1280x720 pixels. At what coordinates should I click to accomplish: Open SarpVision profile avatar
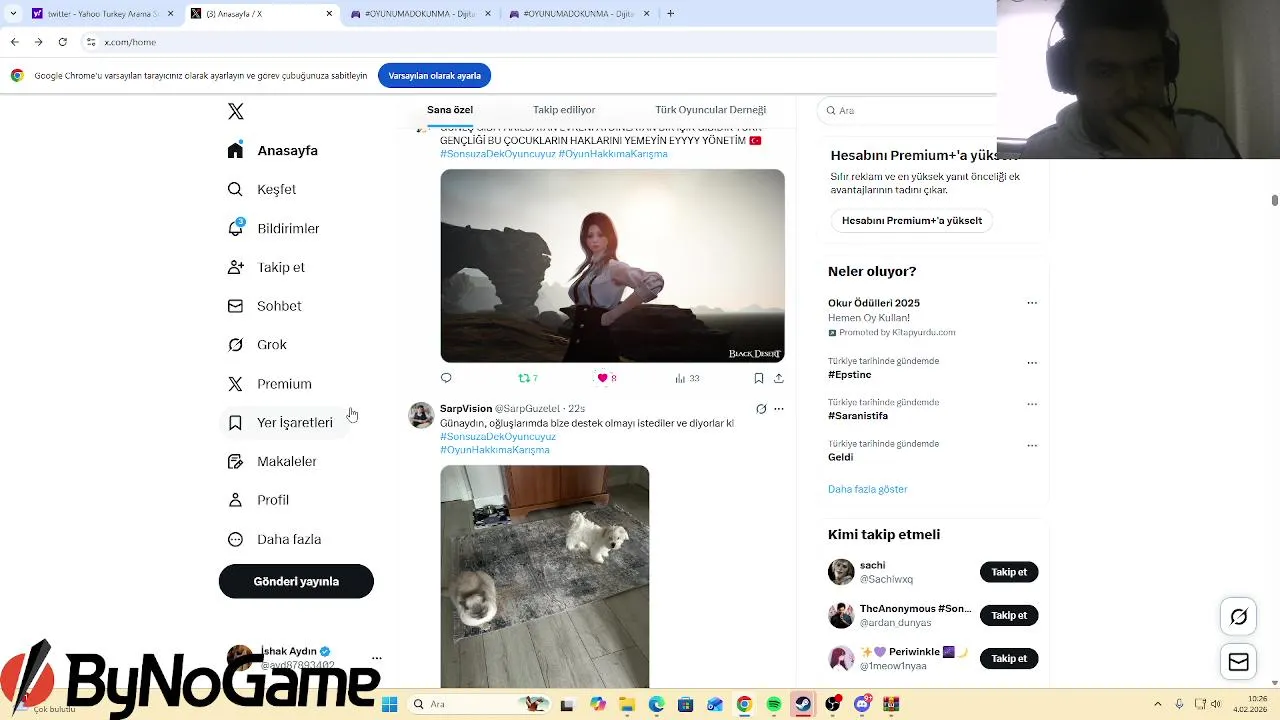[421, 415]
